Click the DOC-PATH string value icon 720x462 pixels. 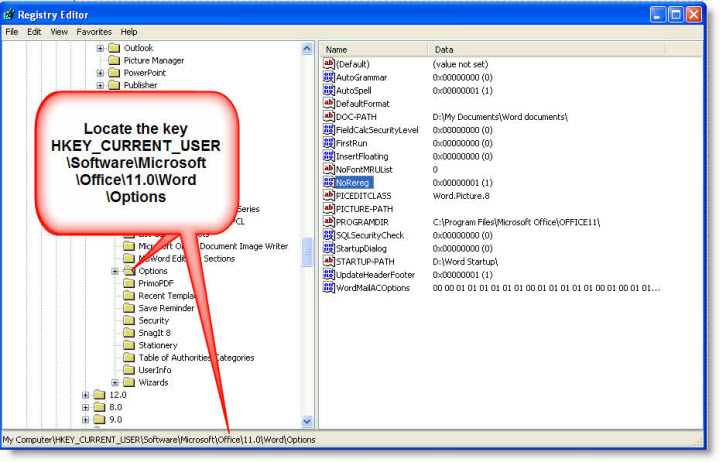[328, 116]
